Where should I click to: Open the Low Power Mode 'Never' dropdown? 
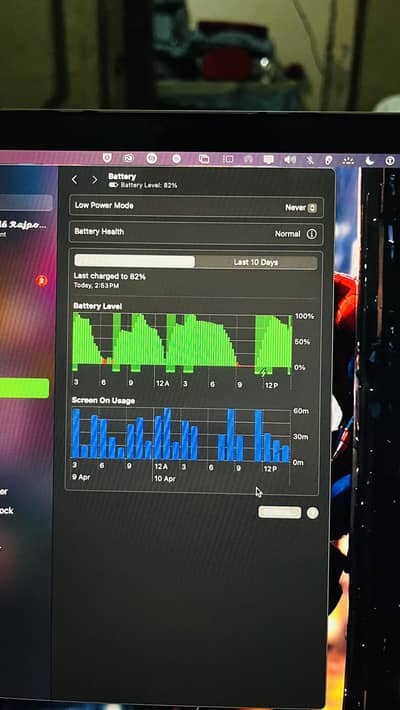pyautogui.click(x=301, y=207)
